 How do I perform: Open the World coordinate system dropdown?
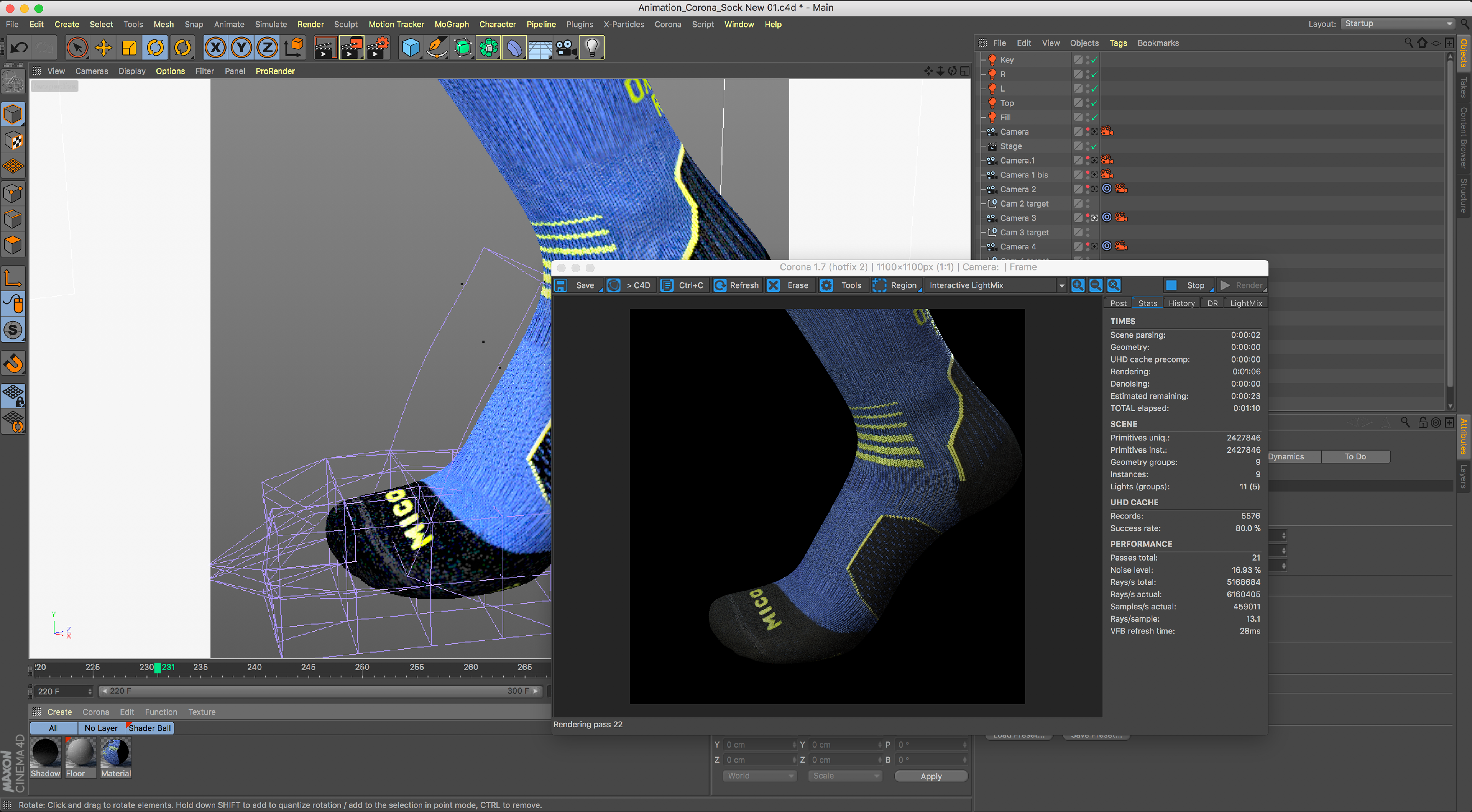point(760,776)
